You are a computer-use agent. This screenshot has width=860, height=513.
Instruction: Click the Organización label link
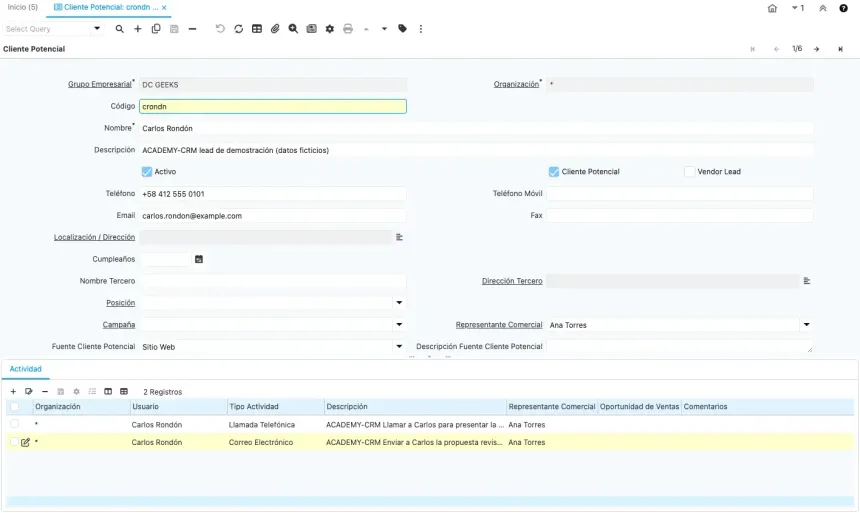(x=516, y=84)
